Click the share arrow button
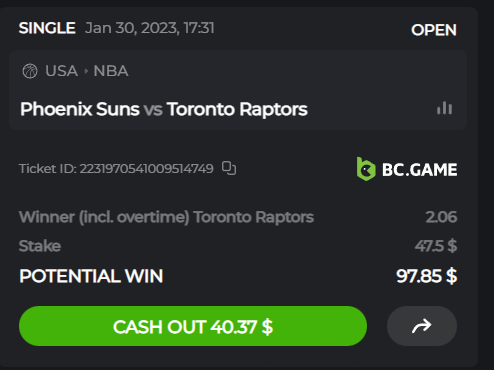 point(422,326)
